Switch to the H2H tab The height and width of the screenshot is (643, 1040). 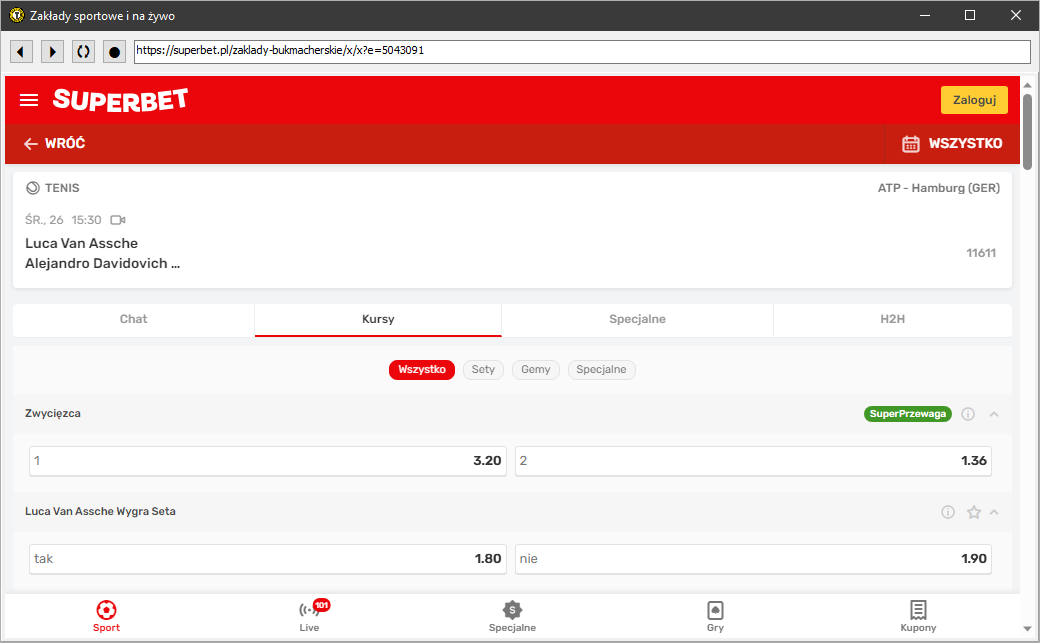(x=892, y=319)
